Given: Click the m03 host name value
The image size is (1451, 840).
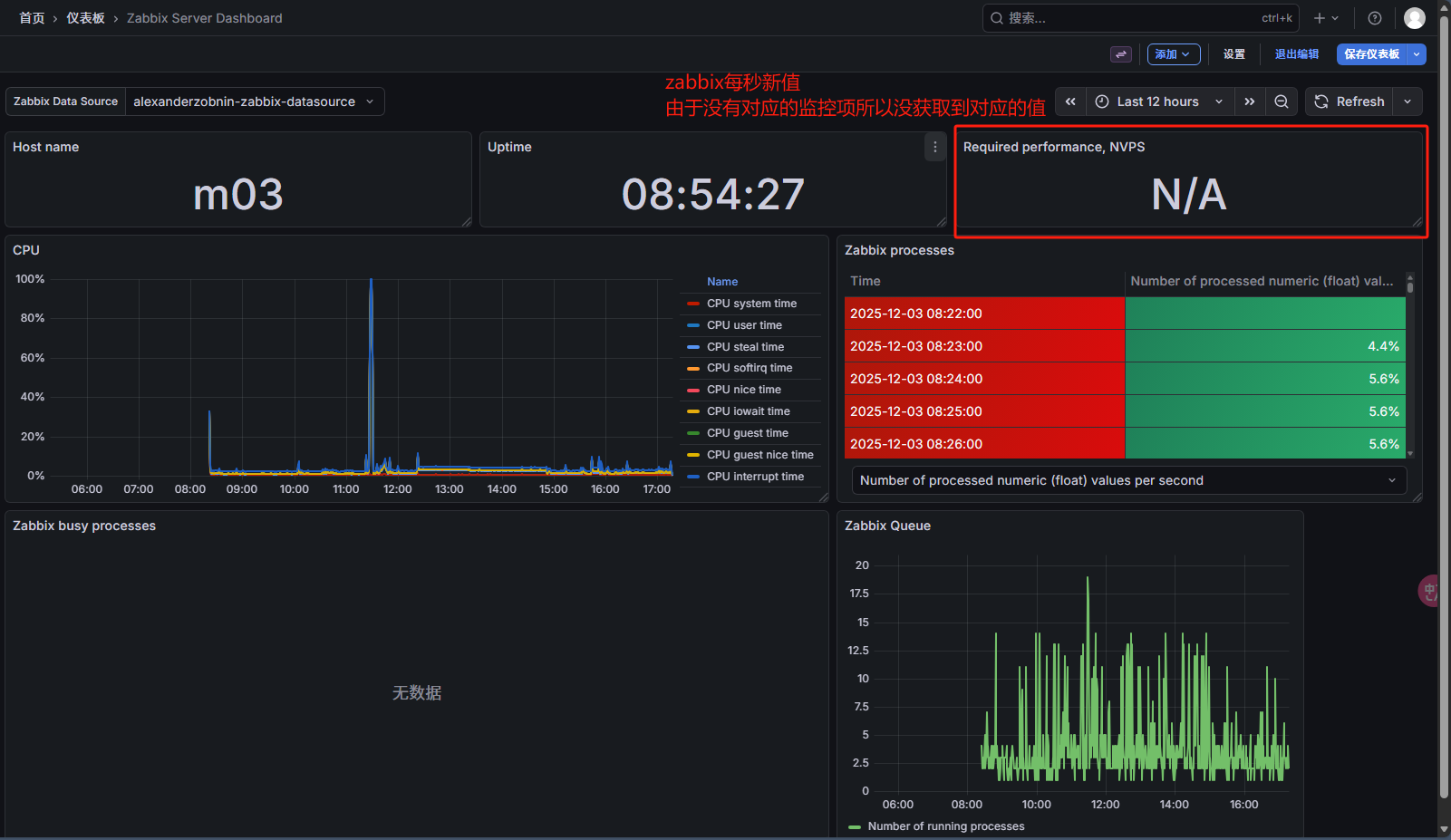Looking at the screenshot, I should click(238, 195).
